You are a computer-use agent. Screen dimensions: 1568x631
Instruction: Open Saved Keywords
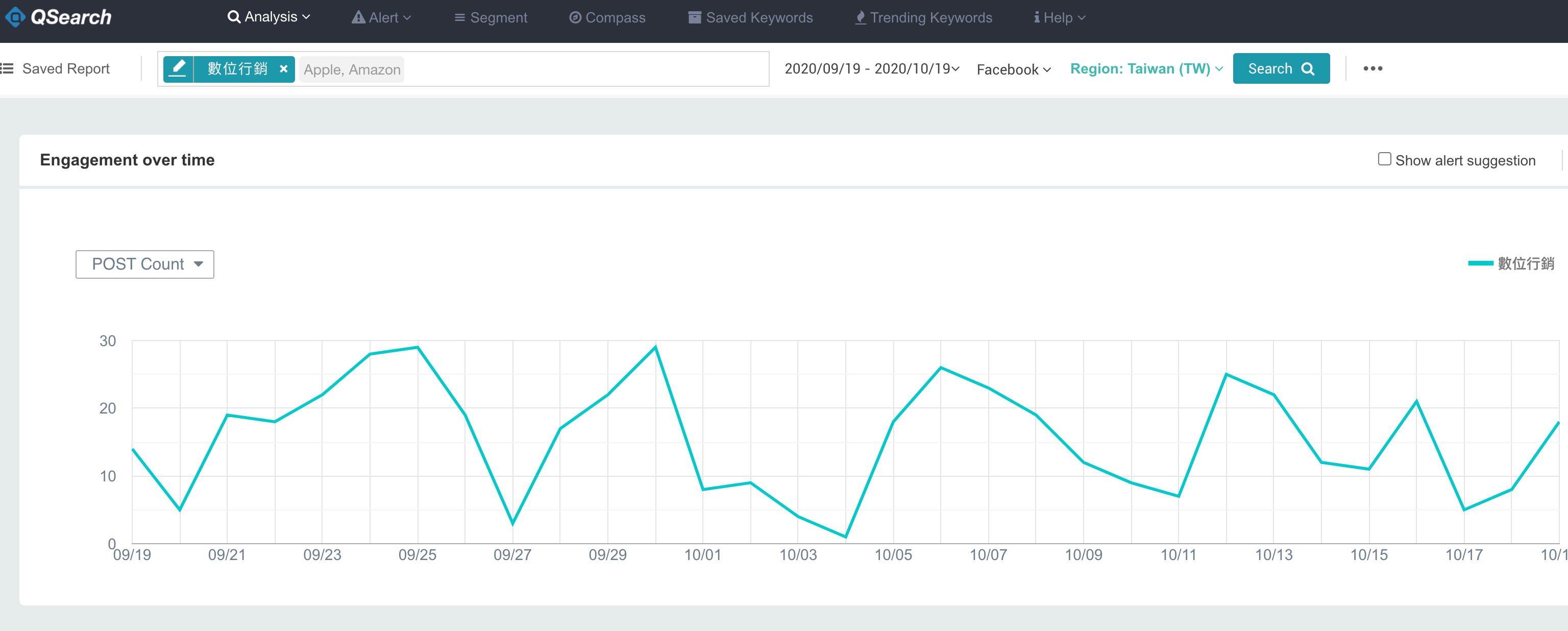[750, 18]
